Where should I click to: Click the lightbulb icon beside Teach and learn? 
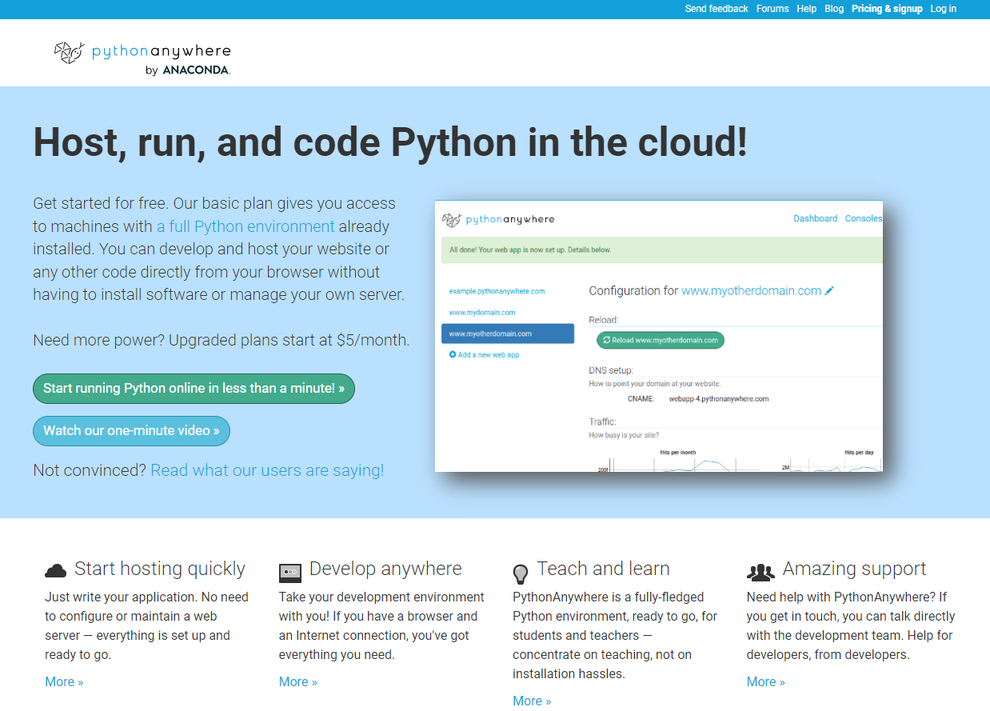tap(521, 573)
